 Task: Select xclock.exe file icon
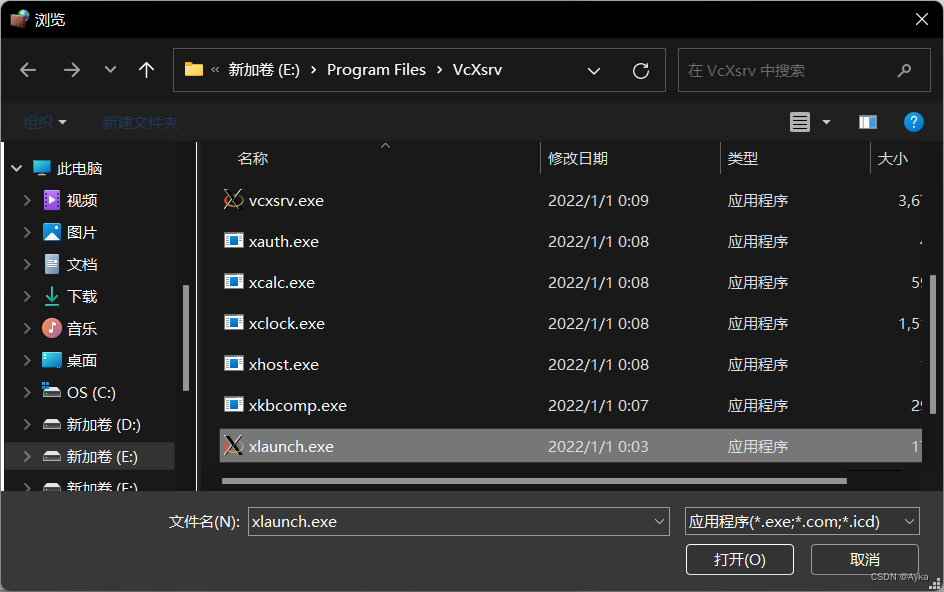click(234, 323)
